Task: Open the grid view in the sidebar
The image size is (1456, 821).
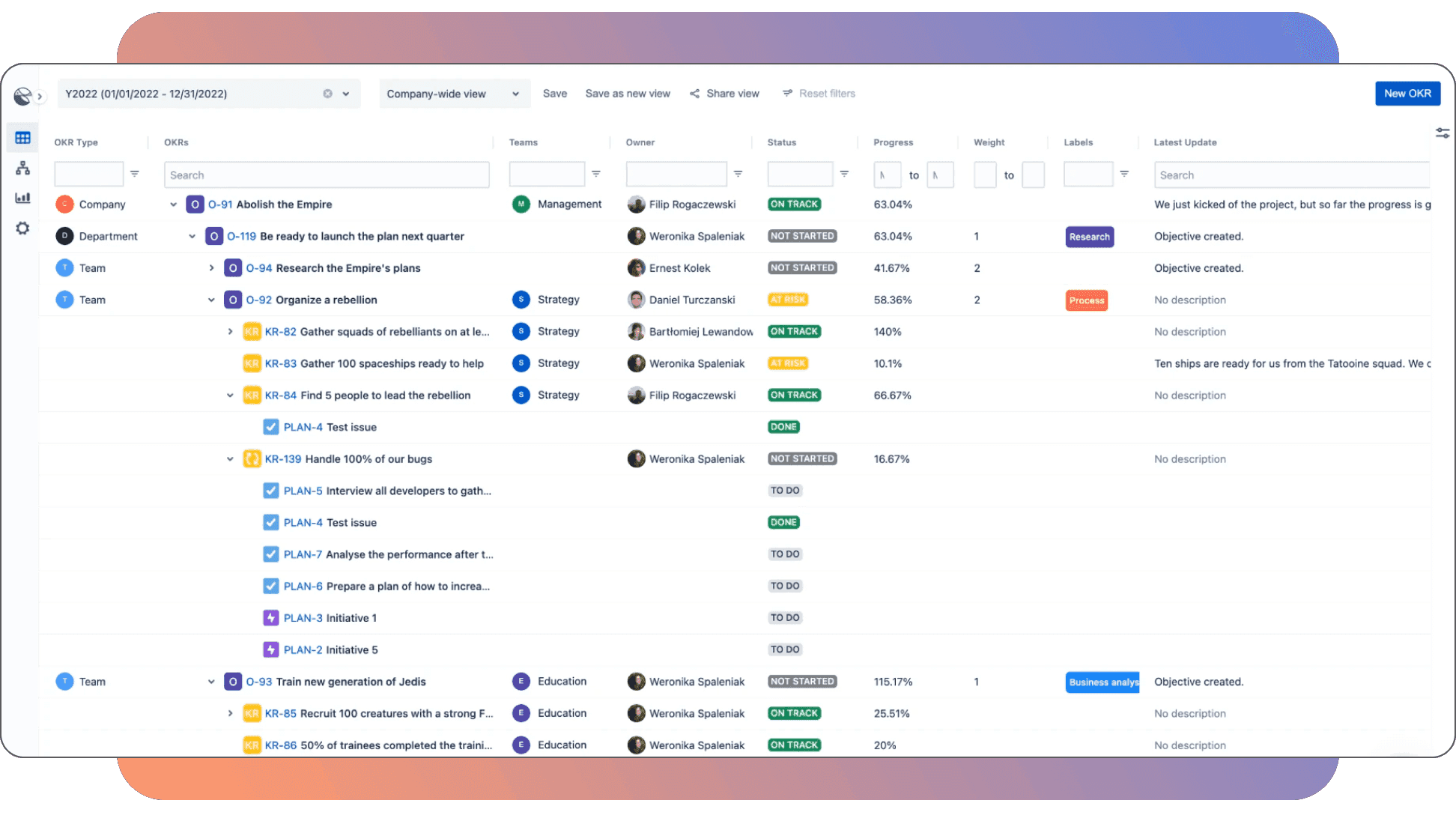Action: pos(22,137)
